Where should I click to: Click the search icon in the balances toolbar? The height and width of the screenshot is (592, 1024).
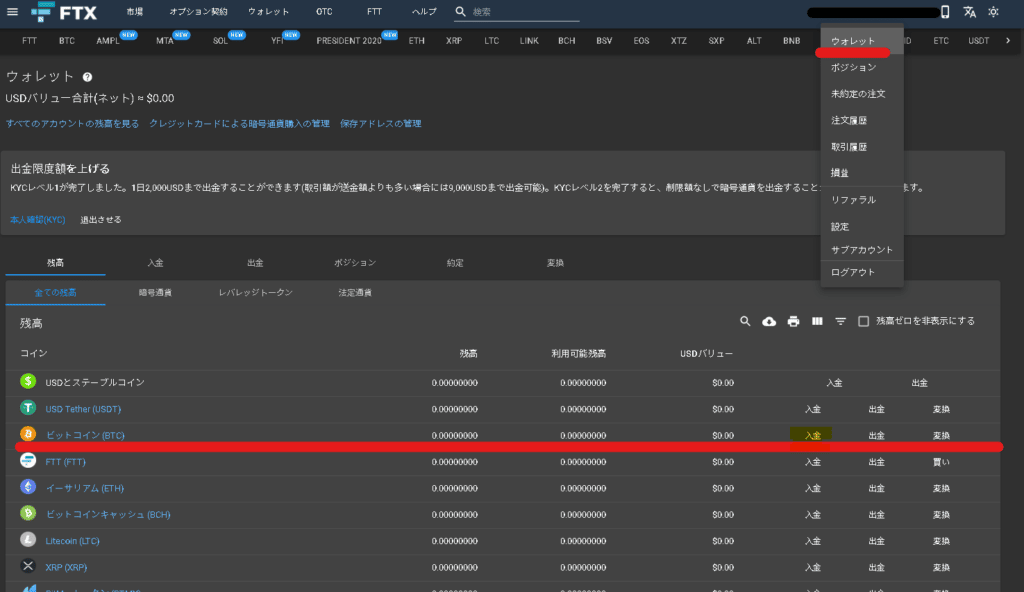tap(745, 321)
